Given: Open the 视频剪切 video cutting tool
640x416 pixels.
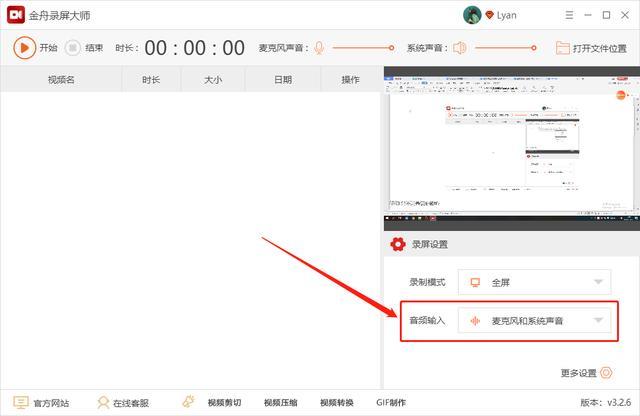Looking at the screenshot, I should pyautogui.click(x=212, y=402).
